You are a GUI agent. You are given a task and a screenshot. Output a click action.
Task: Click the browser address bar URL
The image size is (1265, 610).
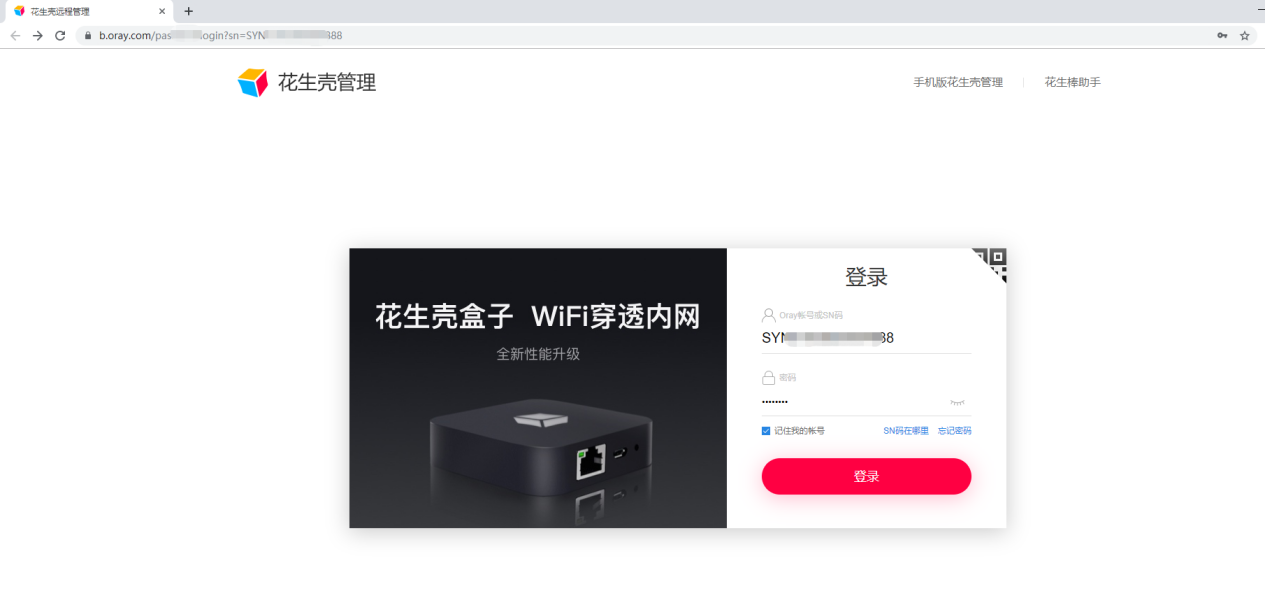(x=220, y=35)
